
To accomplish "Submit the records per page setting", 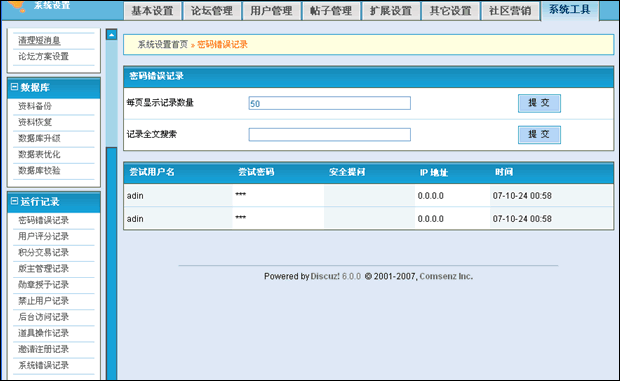I will [x=539, y=103].
